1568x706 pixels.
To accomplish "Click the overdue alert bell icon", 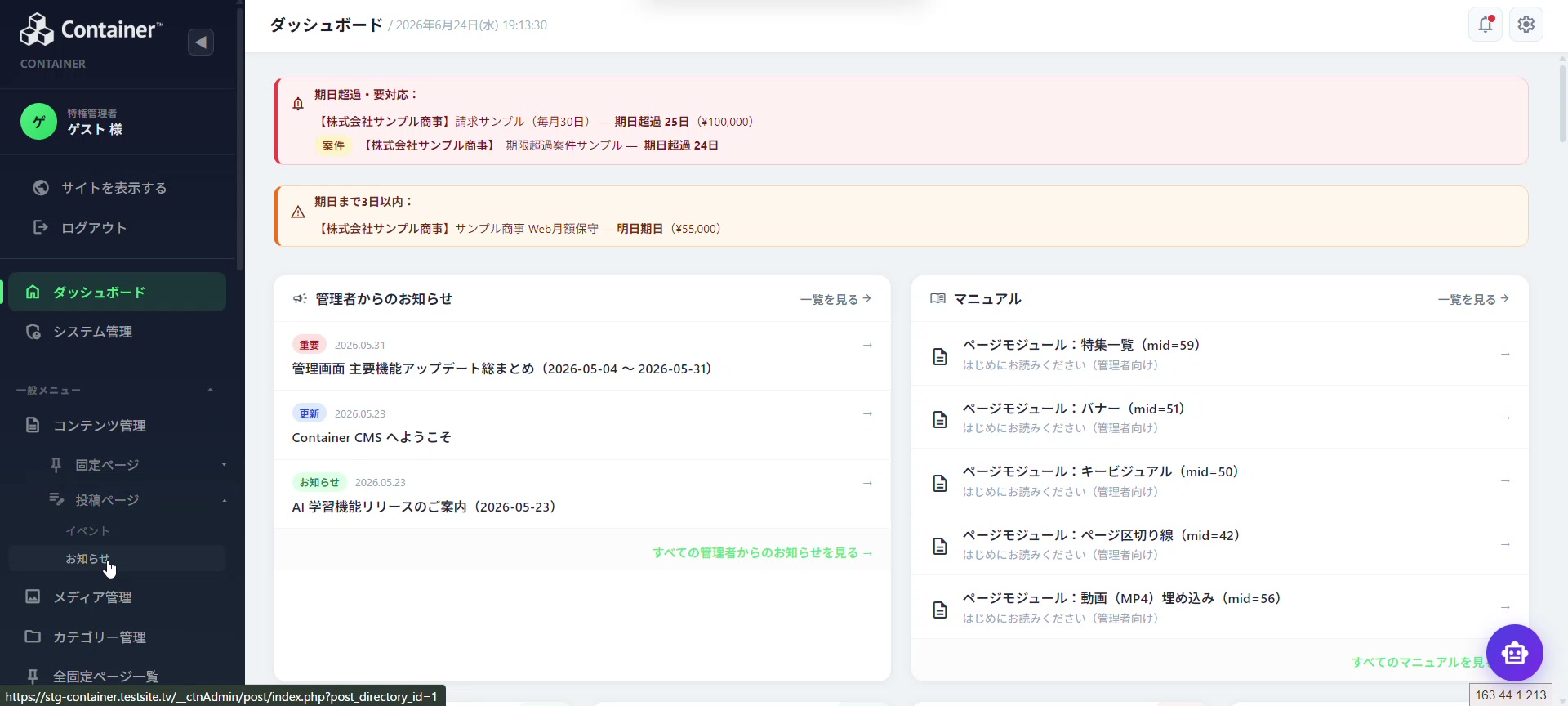I will 298,104.
